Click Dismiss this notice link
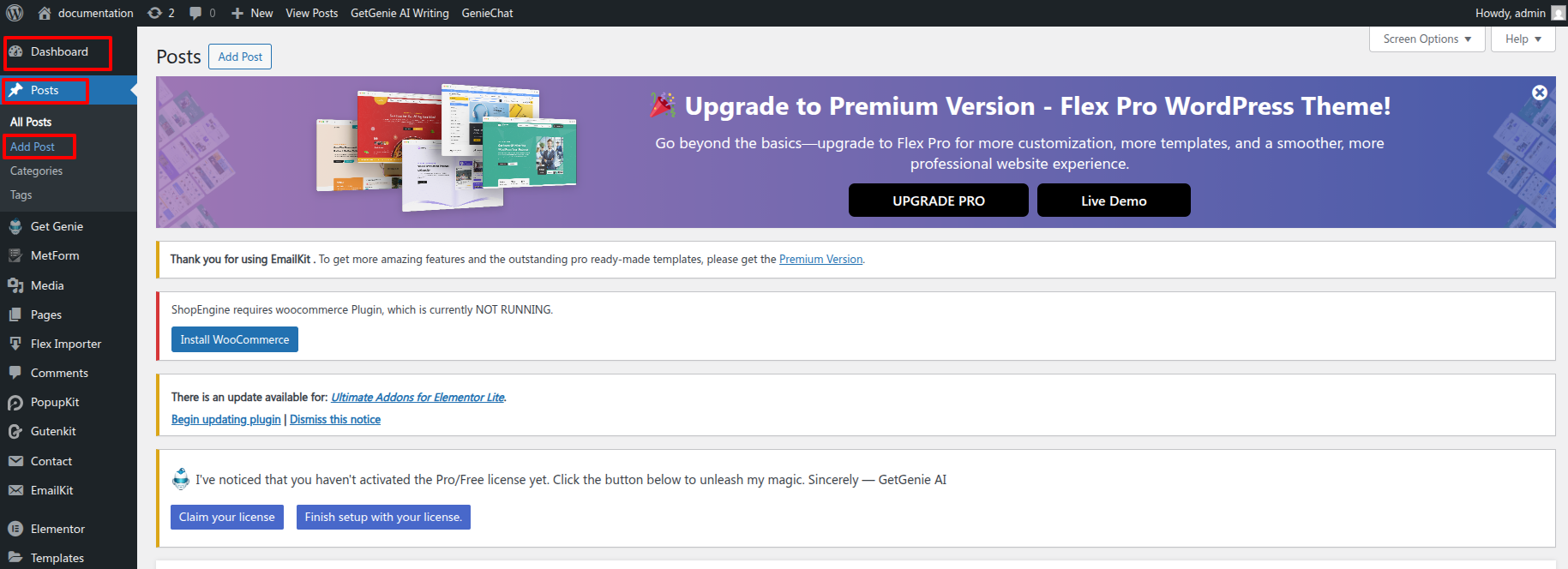Screen dimensions: 1568x569 335,419
